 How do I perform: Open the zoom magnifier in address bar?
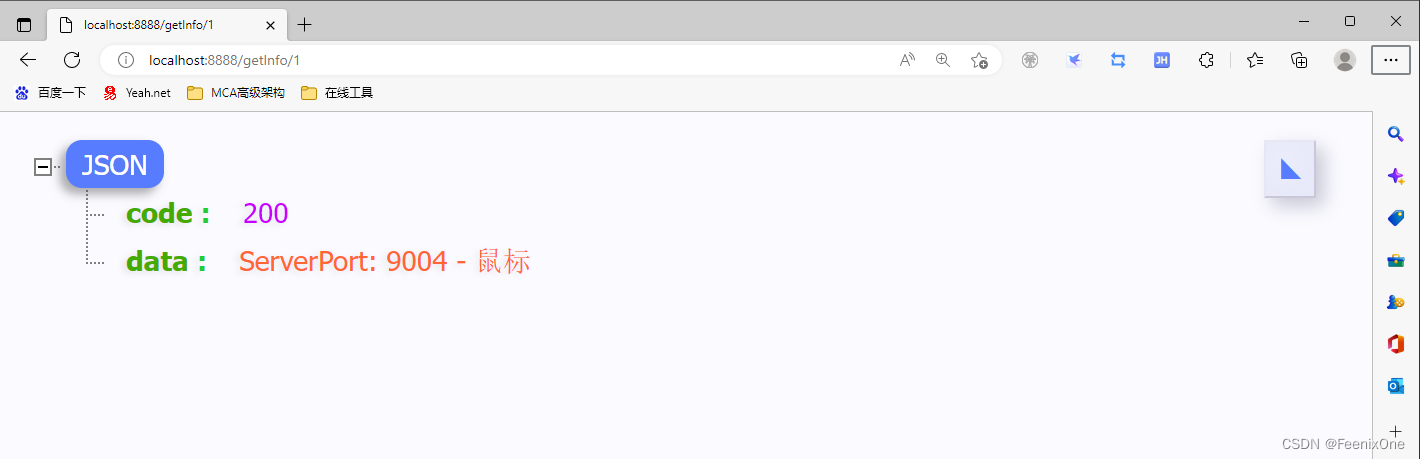(943, 60)
